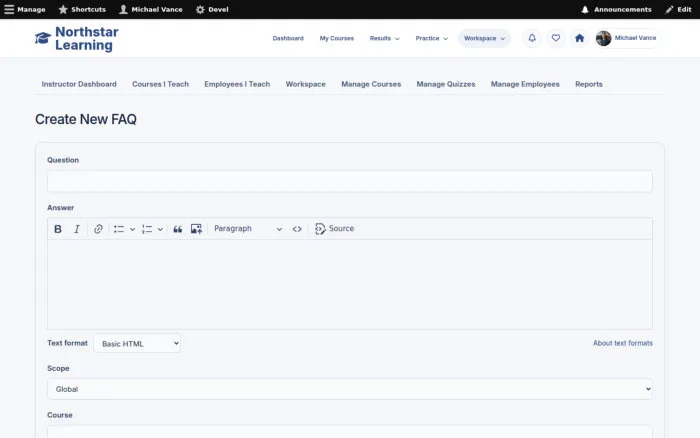Image resolution: width=700 pixels, height=438 pixels.
Task: Open Michael Vance profile avatar menu
Action: pos(627,38)
